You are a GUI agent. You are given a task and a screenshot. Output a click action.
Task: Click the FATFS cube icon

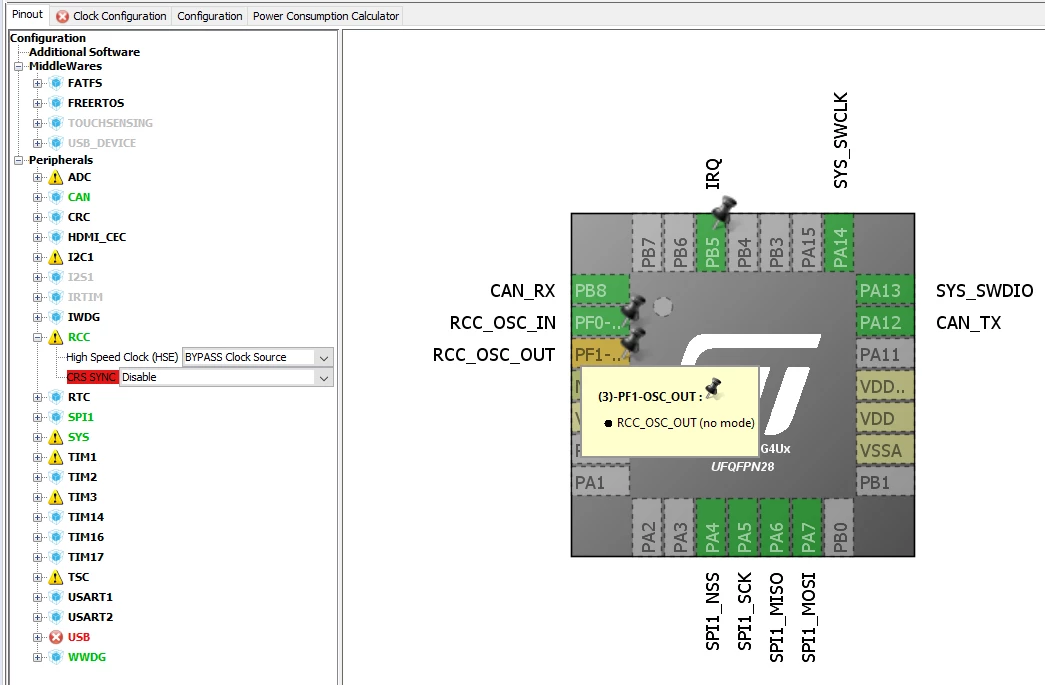[x=56, y=83]
